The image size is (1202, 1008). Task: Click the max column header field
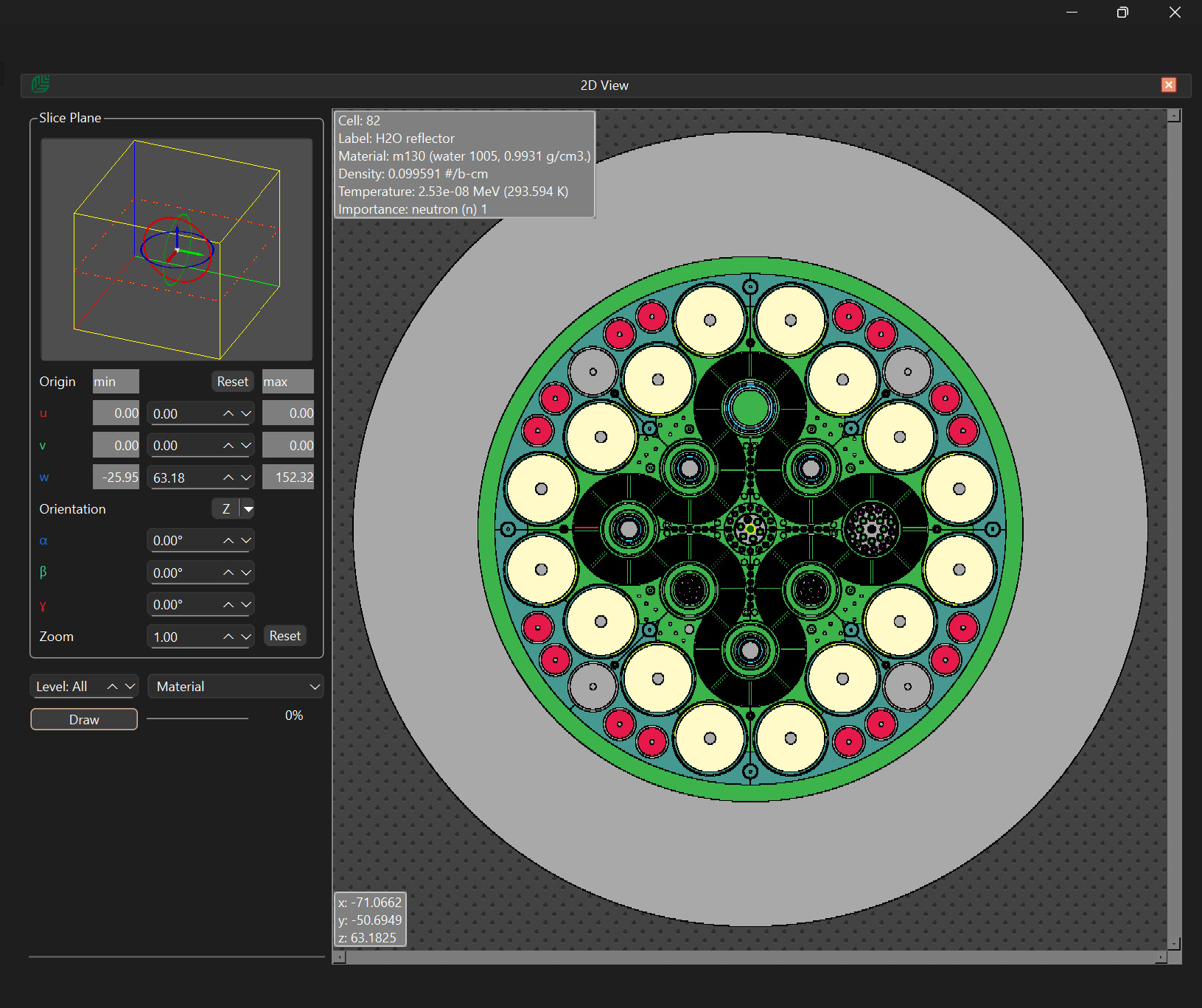(x=288, y=382)
